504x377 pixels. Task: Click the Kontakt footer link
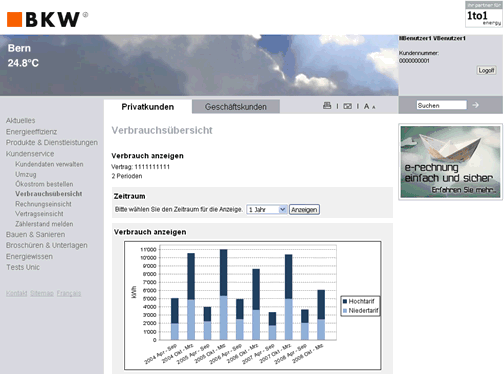pos(17,293)
